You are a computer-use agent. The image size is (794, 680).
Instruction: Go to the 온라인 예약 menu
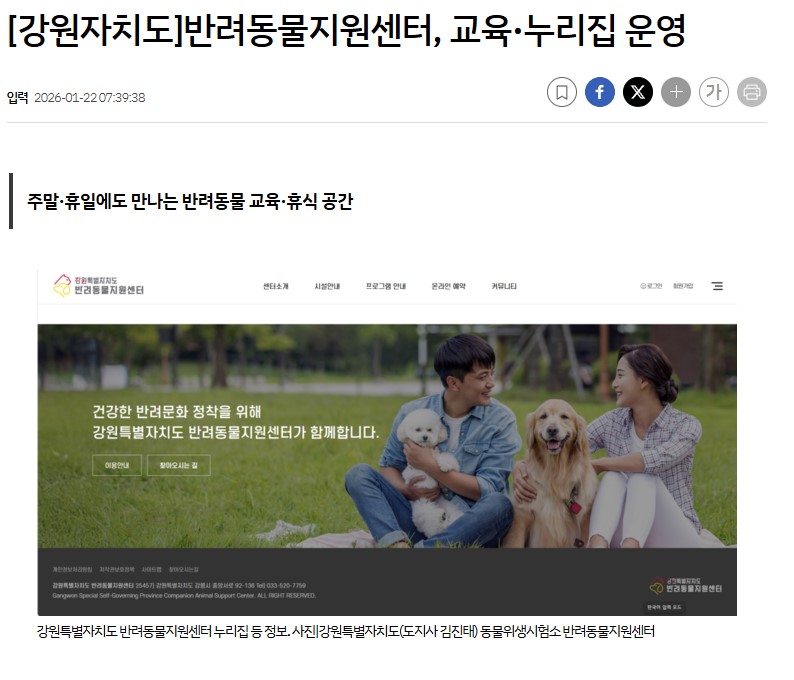coord(448,286)
